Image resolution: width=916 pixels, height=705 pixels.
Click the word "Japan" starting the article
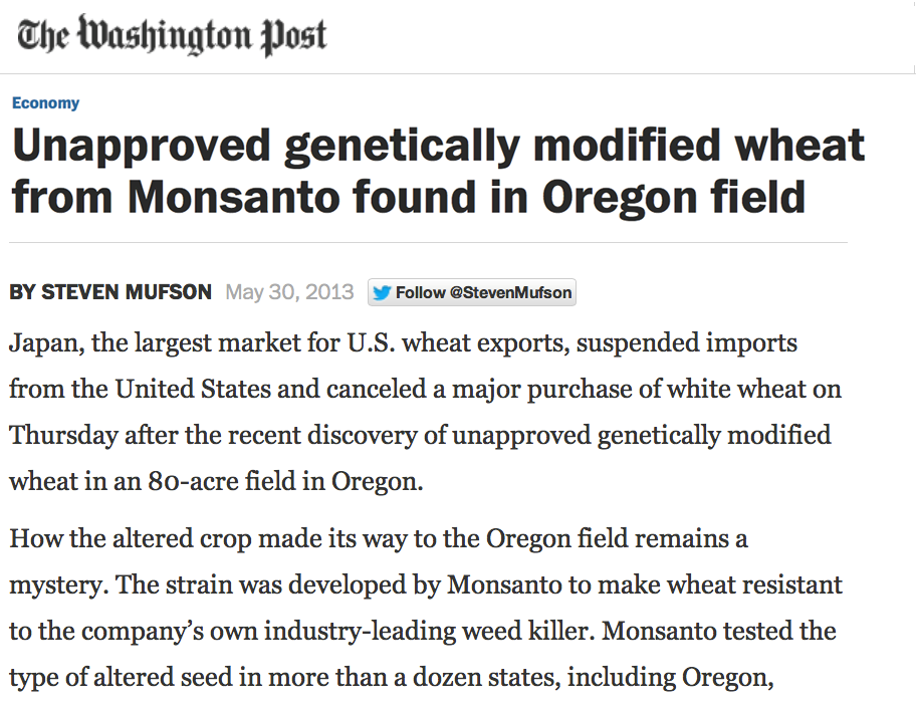coord(45,344)
